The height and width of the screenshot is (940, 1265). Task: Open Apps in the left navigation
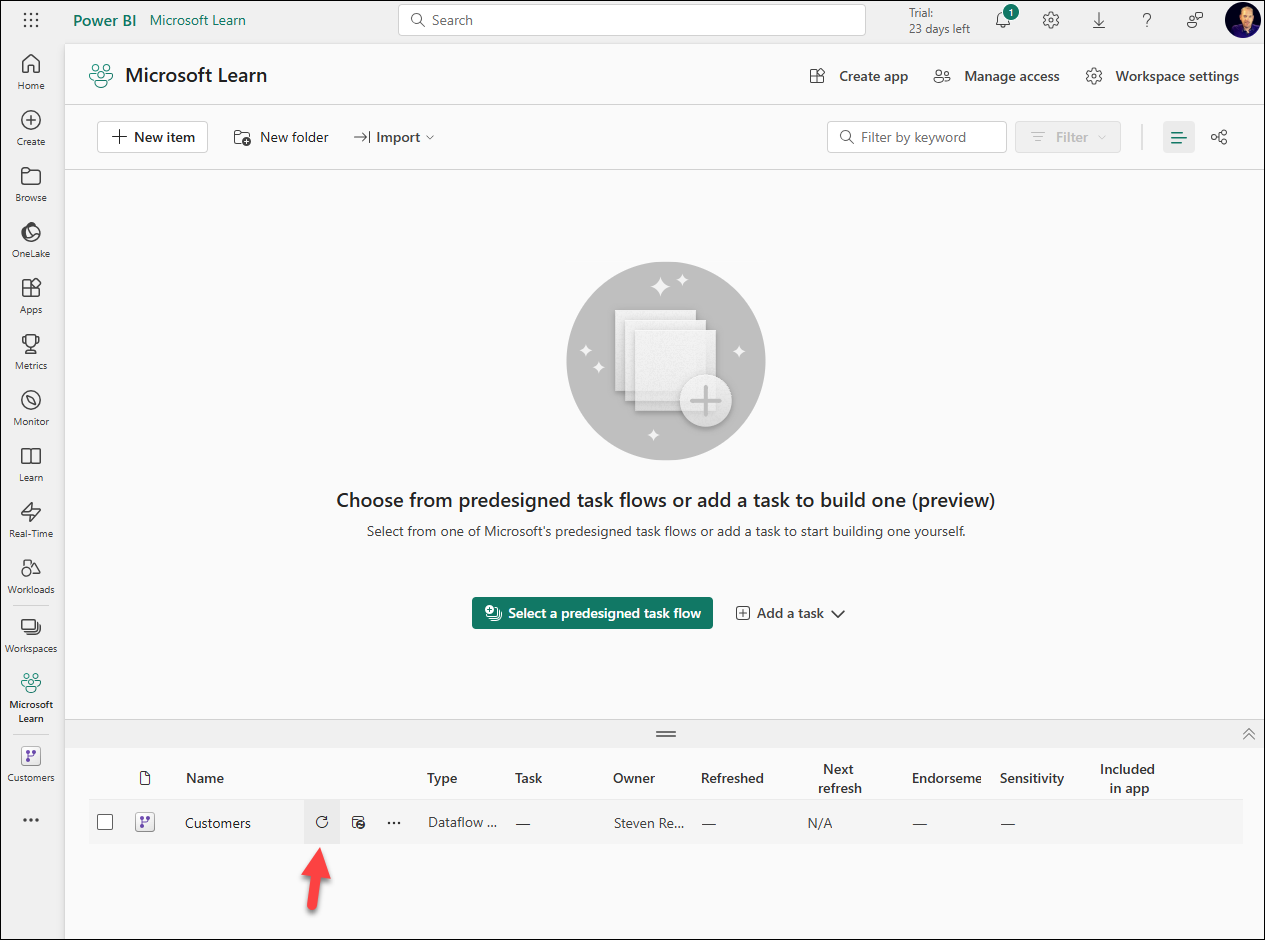coord(31,295)
